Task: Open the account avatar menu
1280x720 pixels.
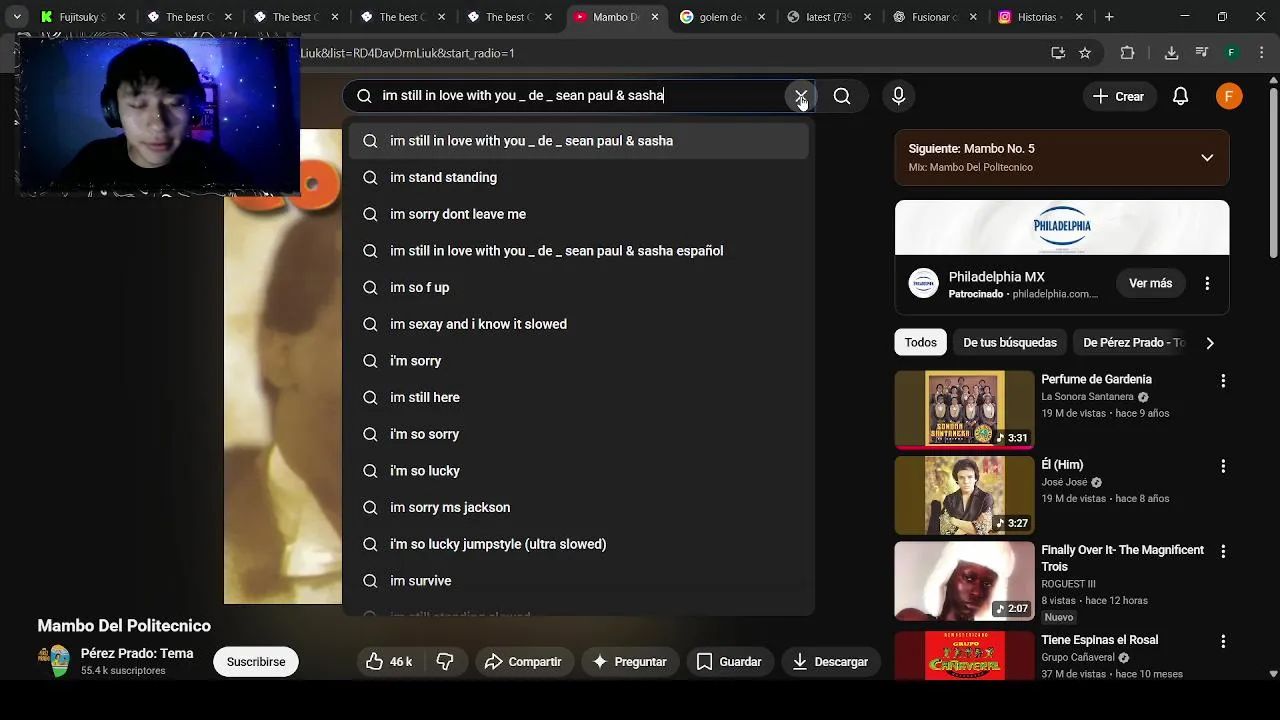Action: pyautogui.click(x=1229, y=96)
